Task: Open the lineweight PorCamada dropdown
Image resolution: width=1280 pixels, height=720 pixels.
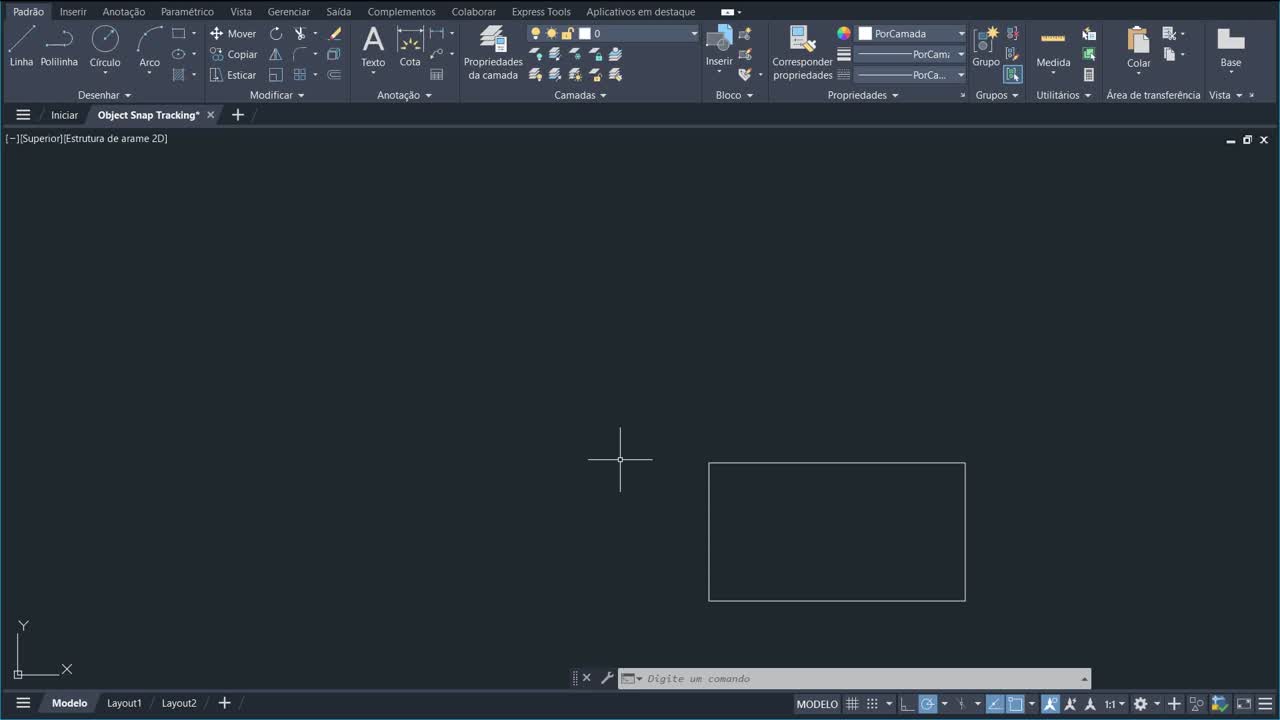Action: (912, 54)
